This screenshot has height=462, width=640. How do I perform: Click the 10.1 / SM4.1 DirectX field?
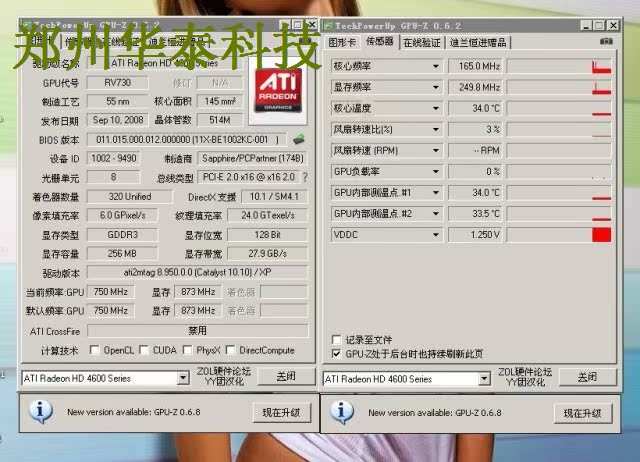274,197
